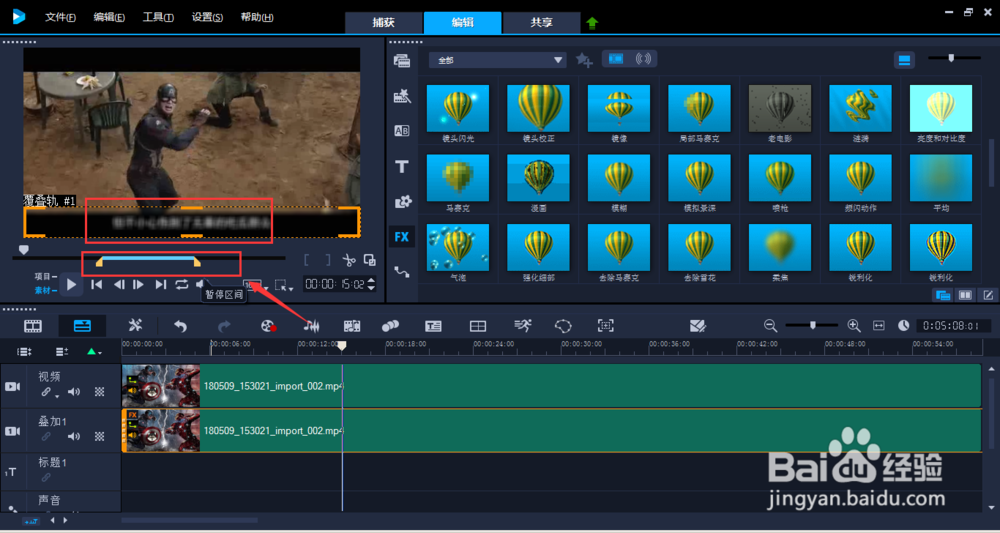Switch to the 捕获 tab
Screen dimensions: 1000x533
384,22
